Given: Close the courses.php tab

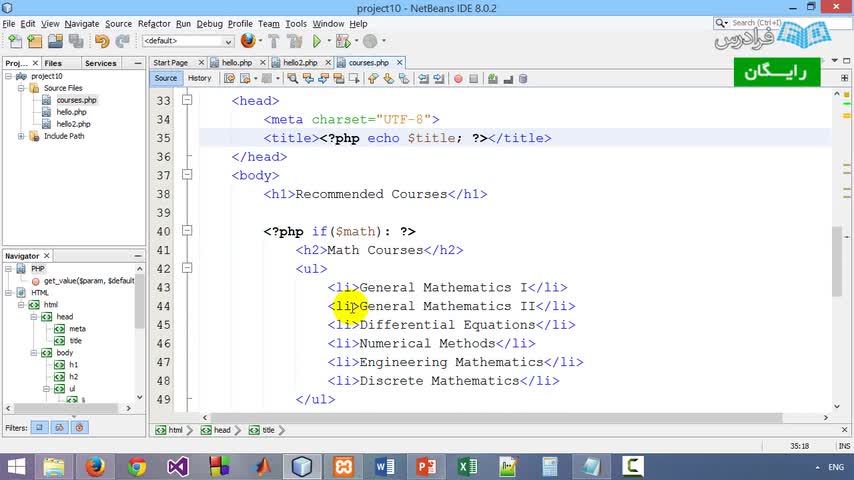Looking at the screenshot, I should [x=399, y=63].
